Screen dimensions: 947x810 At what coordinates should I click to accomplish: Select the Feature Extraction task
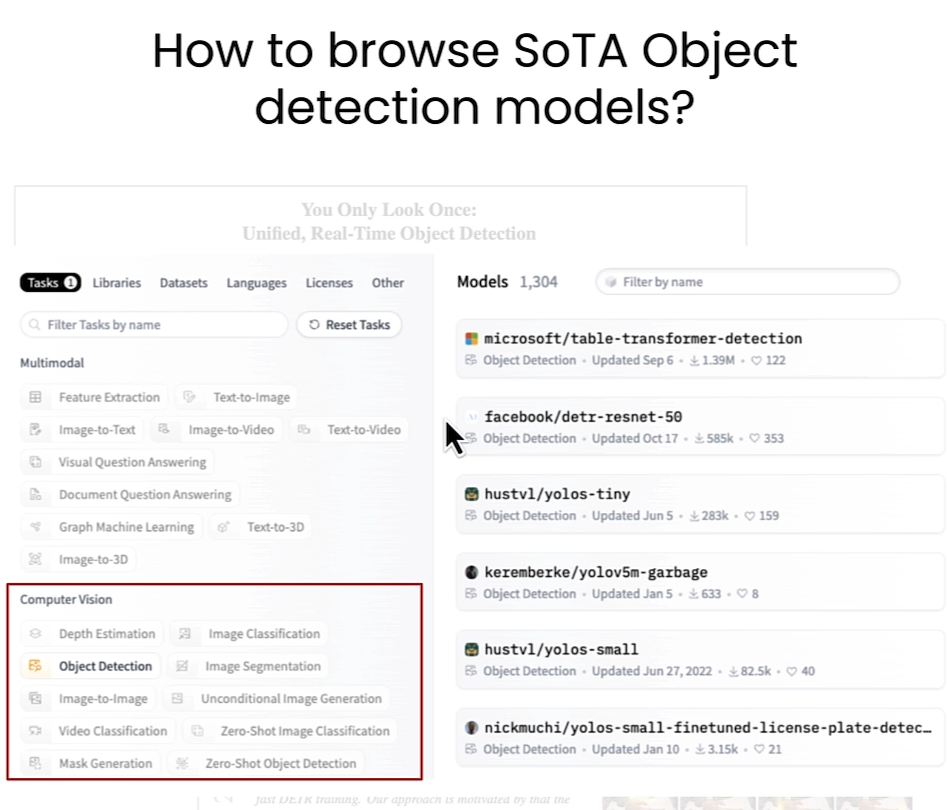point(94,397)
